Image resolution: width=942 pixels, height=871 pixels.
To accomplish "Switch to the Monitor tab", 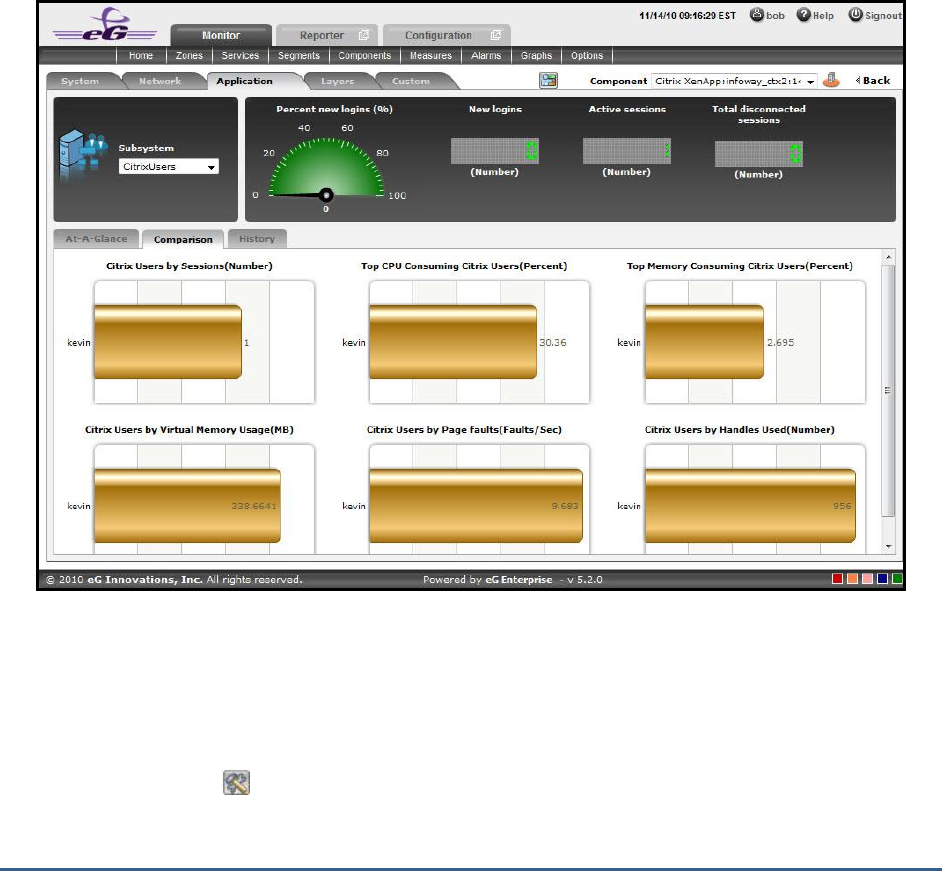I will tap(221, 35).
